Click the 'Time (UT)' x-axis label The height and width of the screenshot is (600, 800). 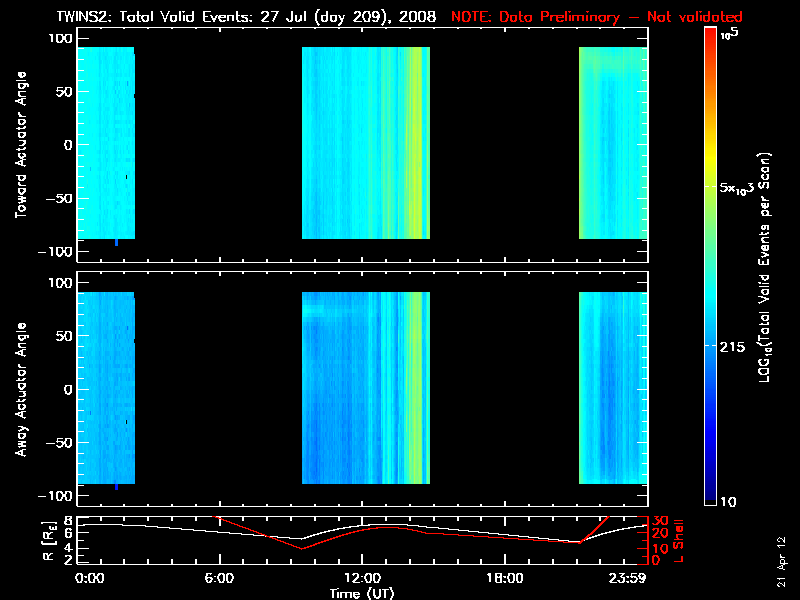tap(365, 593)
